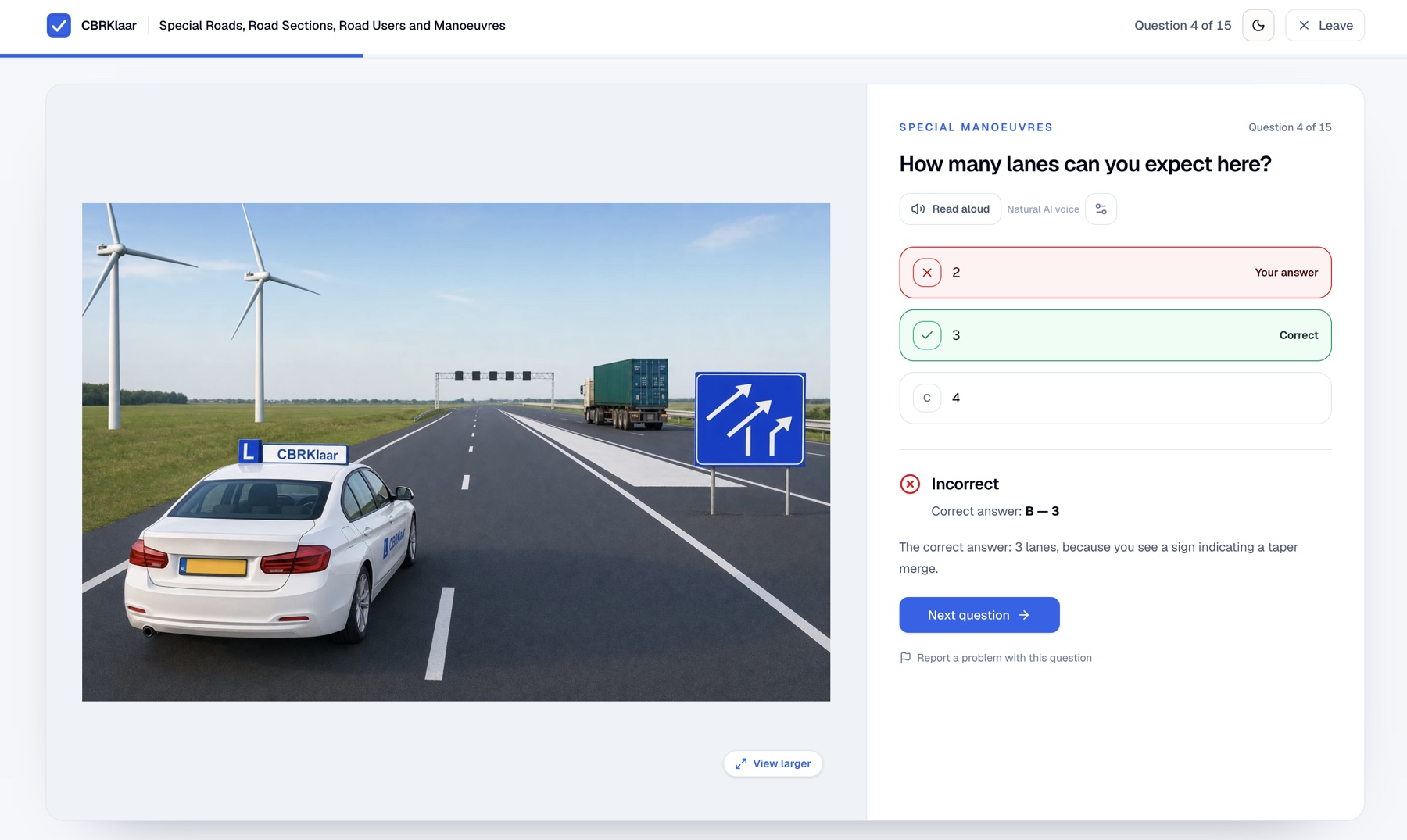Click the quiz progress bar at top
This screenshot has width=1407, height=840.
pos(703,55)
